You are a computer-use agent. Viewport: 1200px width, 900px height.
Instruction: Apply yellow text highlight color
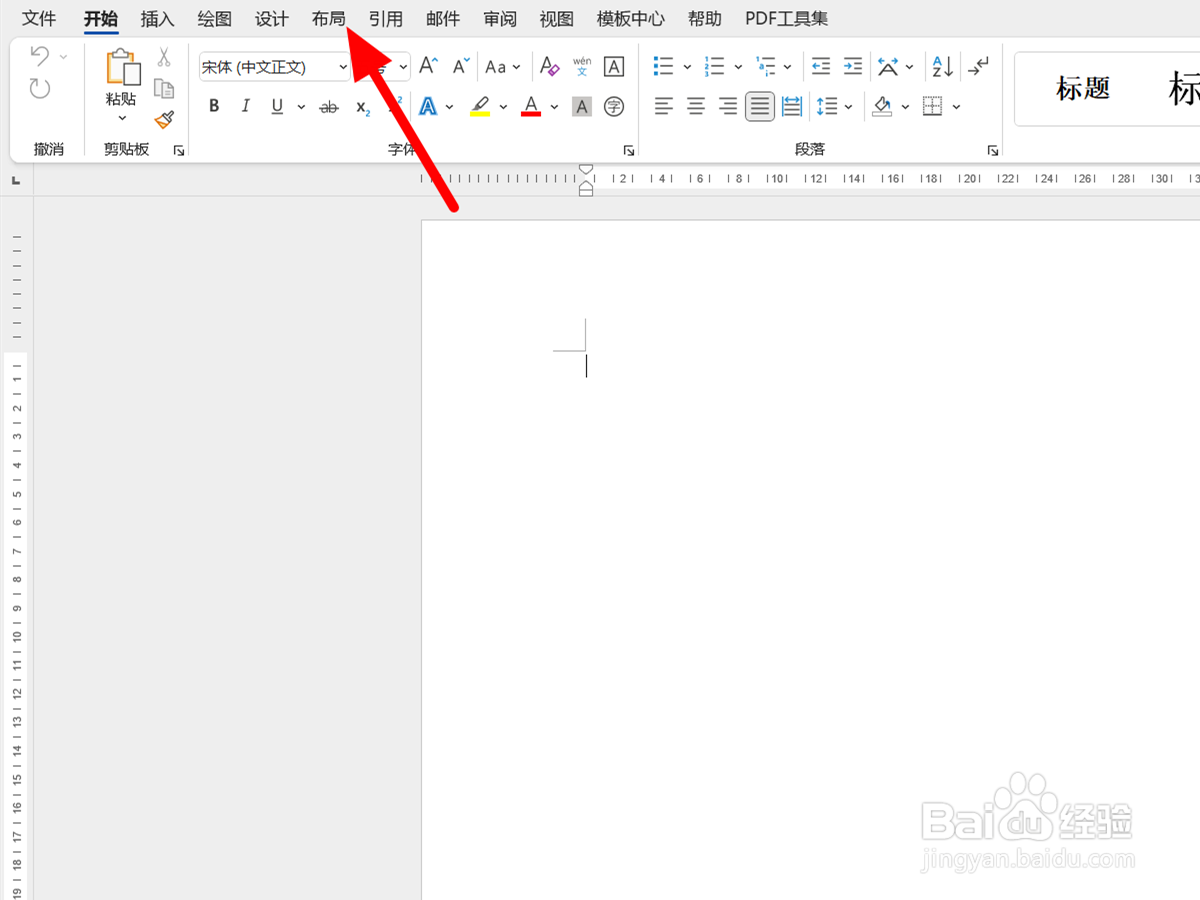[480, 106]
